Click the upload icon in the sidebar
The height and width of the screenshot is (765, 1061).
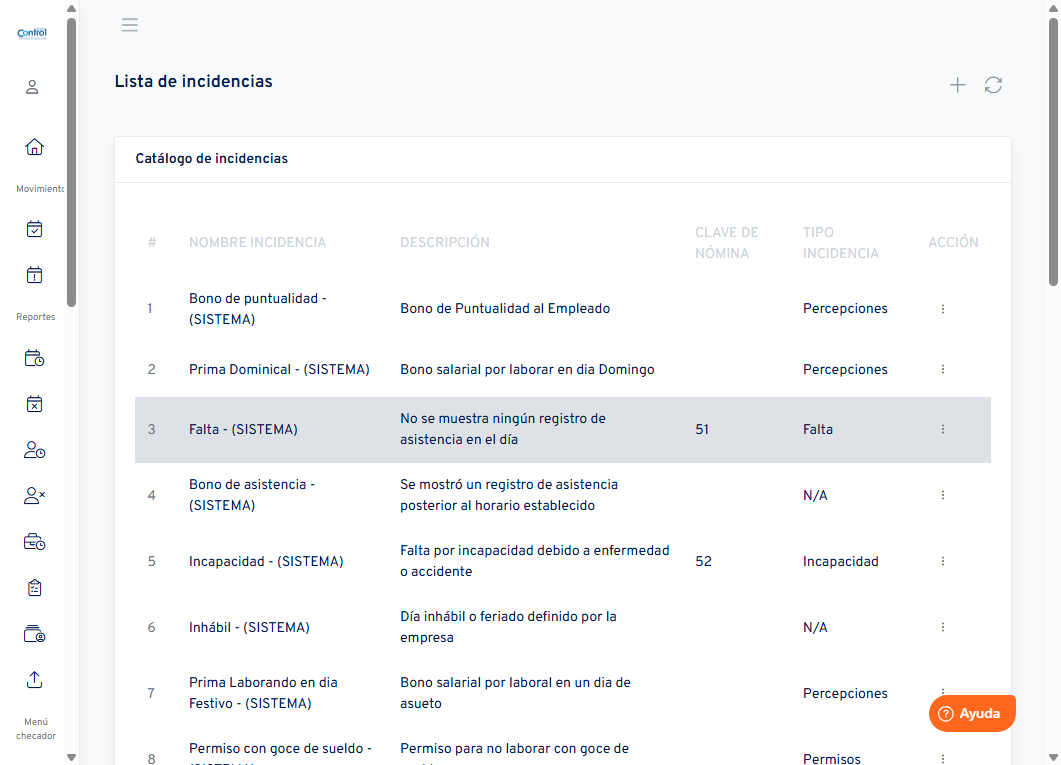point(35,680)
